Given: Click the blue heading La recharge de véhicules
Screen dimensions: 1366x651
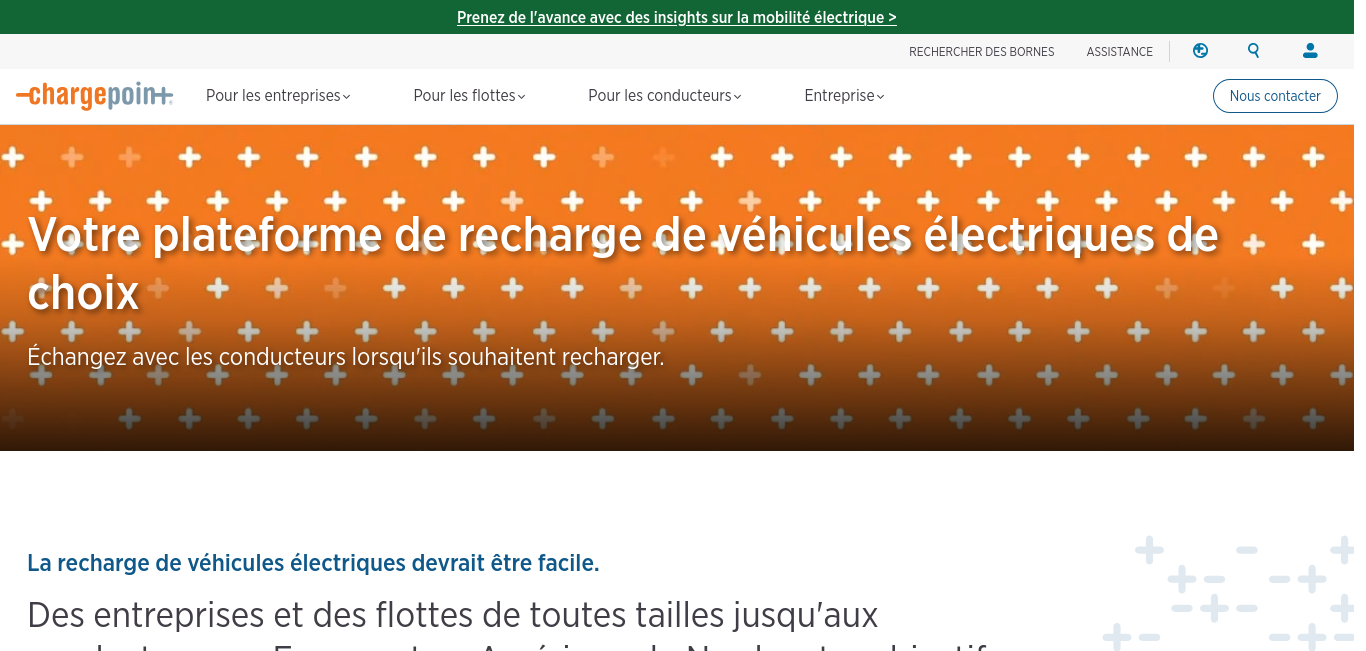Looking at the screenshot, I should 313,563.
